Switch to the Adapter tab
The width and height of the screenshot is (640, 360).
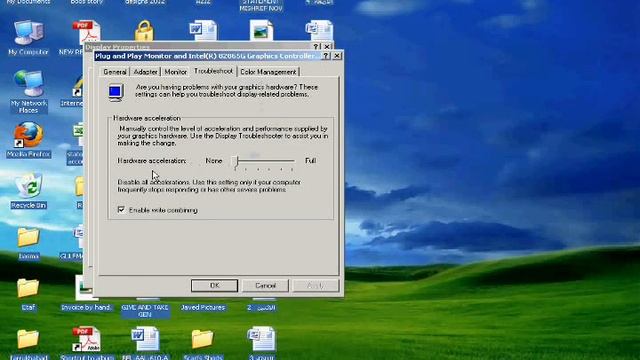point(145,72)
